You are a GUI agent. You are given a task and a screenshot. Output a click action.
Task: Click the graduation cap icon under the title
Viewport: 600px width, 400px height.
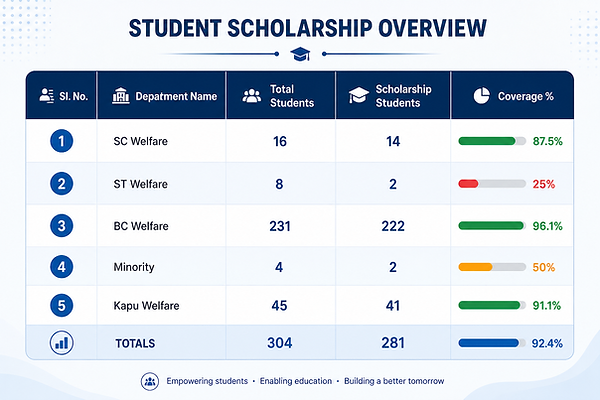coord(300,54)
